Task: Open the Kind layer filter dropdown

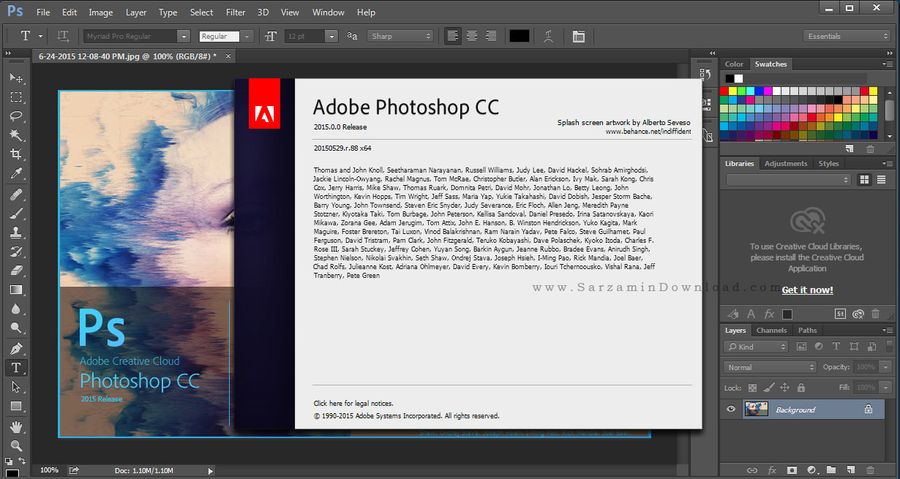Action: point(757,346)
